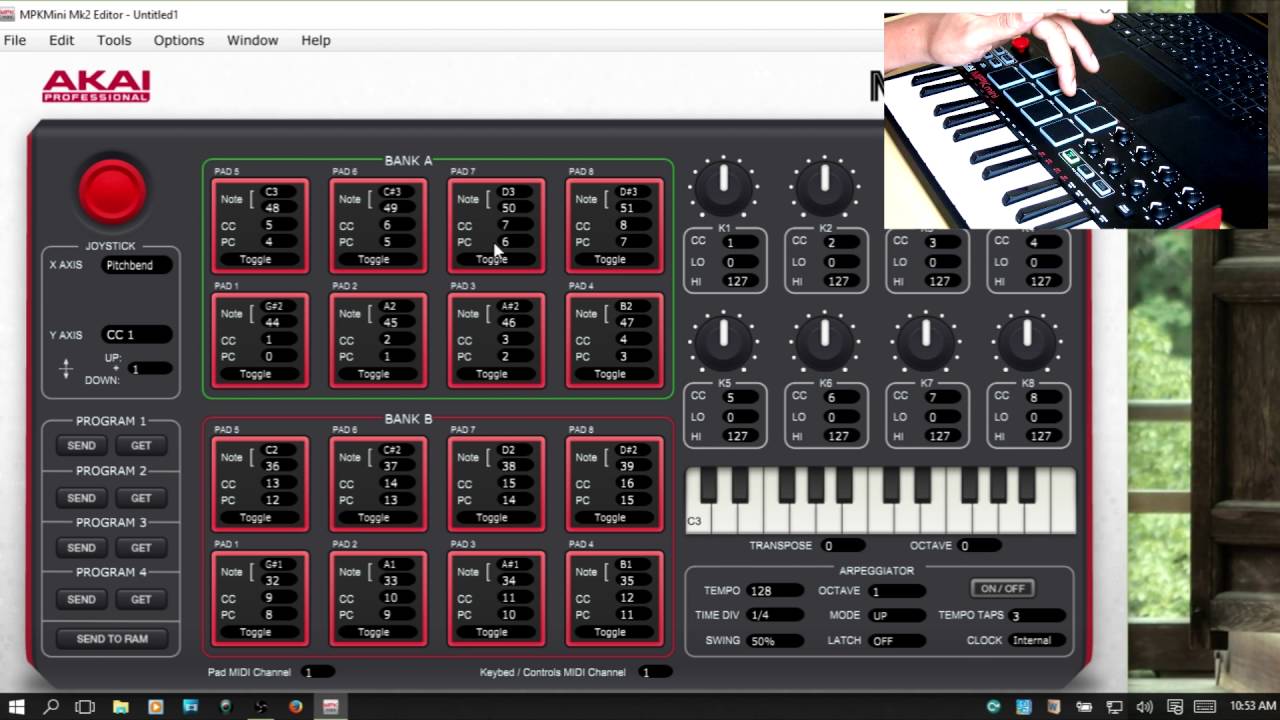Open the Y Axis CC 1 dropdown

(x=136, y=335)
